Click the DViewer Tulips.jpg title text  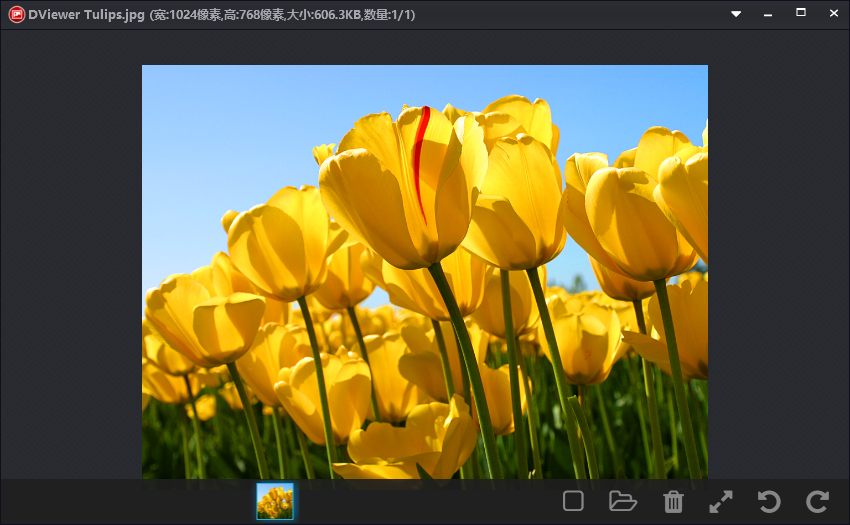click(87, 14)
